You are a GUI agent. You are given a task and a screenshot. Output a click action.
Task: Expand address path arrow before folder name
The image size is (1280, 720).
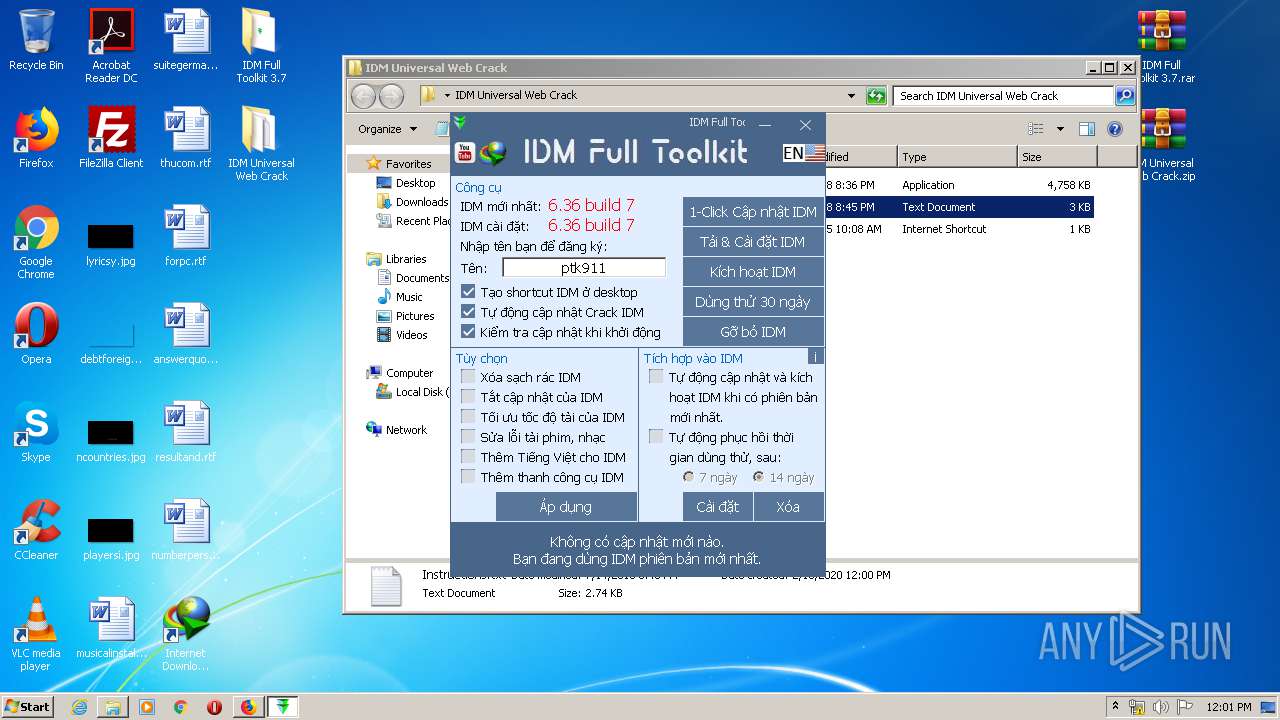coord(447,96)
